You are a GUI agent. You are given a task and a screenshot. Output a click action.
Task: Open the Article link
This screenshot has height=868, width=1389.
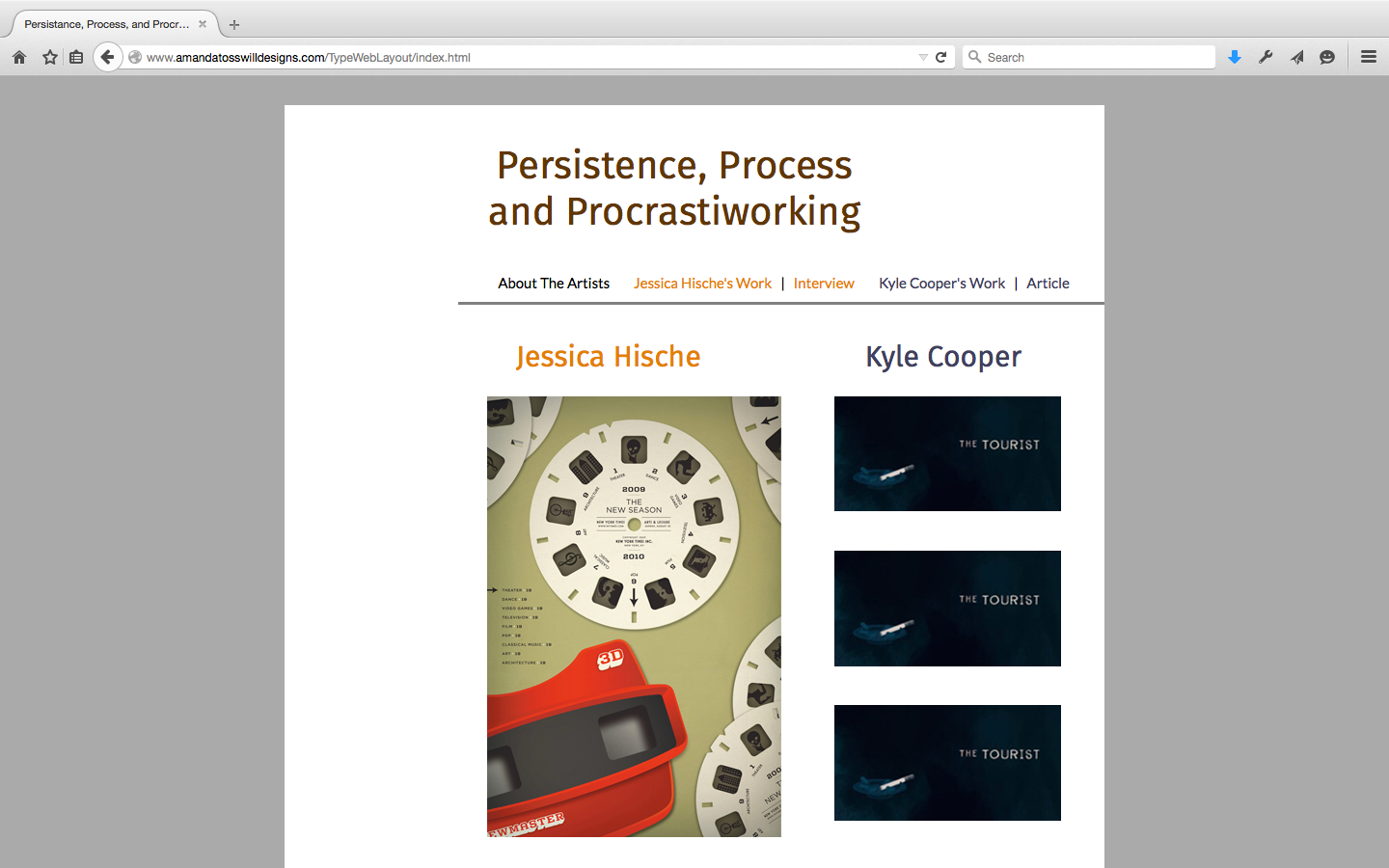(x=1048, y=284)
